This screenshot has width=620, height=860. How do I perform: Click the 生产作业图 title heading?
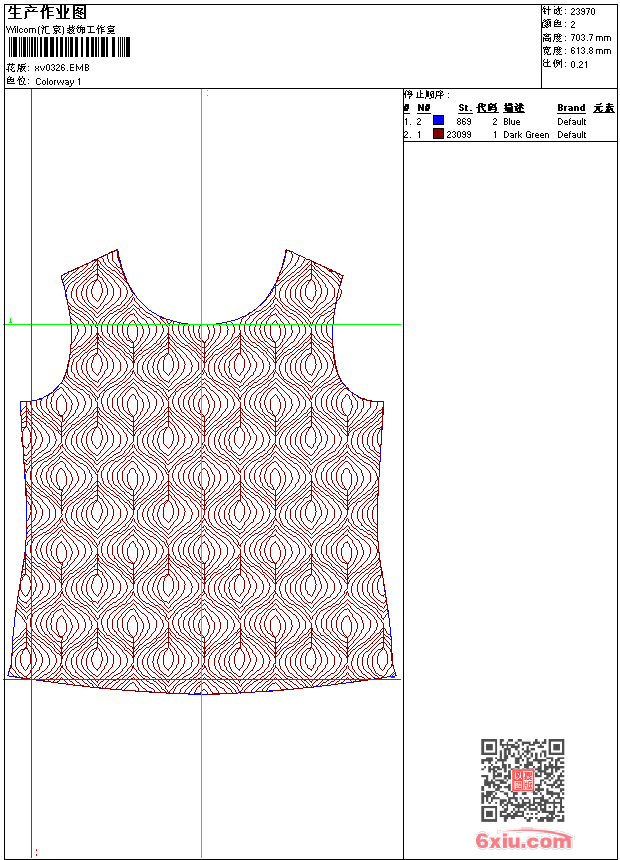coord(47,12)
